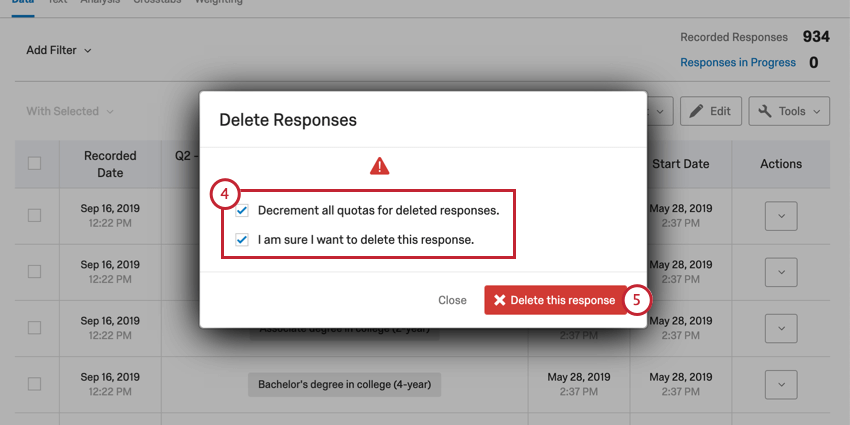Expand actions chevron for the Bachelor's degree row
Image resolution: width=850 pixels, height=425 pixels.
(781, 385)
